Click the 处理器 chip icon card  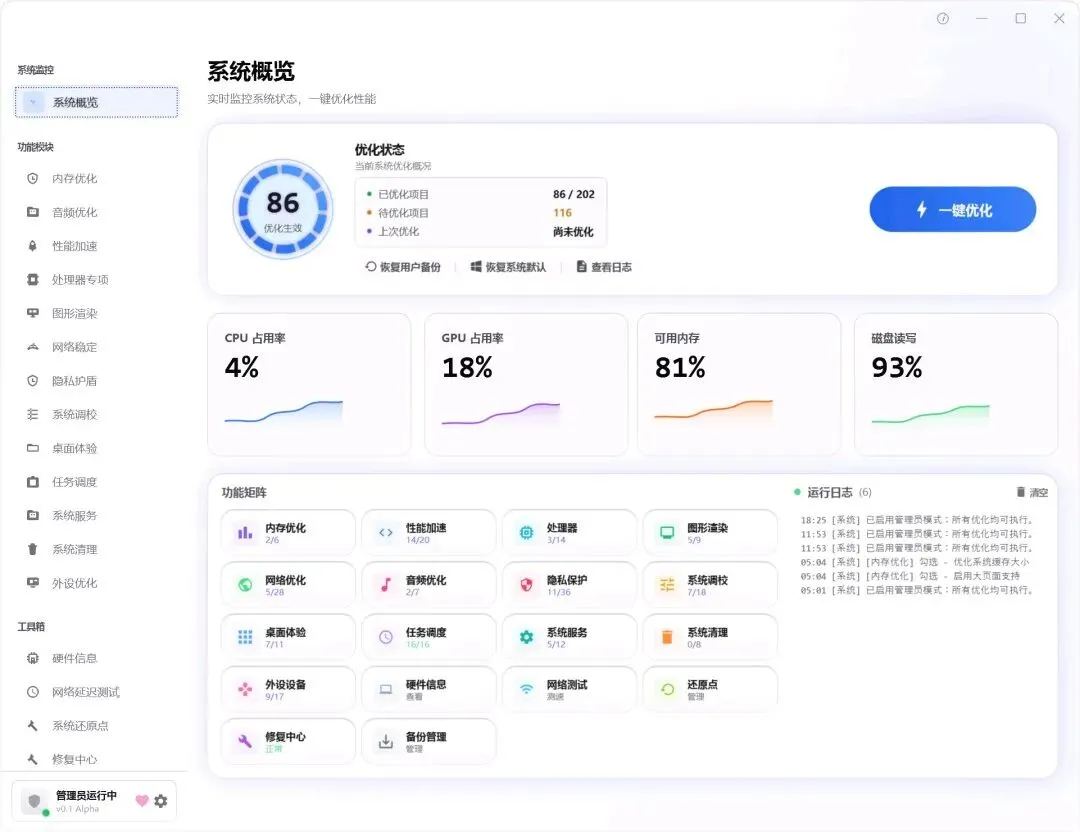pos(569,532)
